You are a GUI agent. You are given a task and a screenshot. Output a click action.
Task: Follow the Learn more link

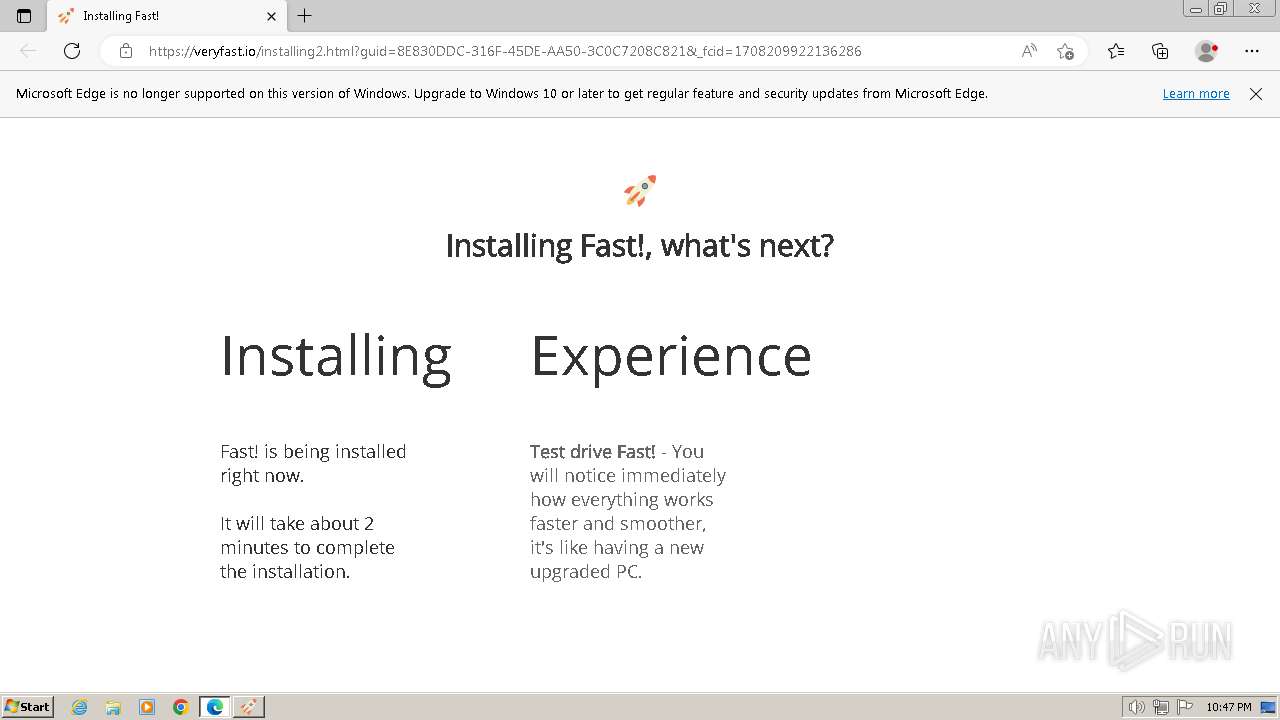click(x=1196, y=93)
